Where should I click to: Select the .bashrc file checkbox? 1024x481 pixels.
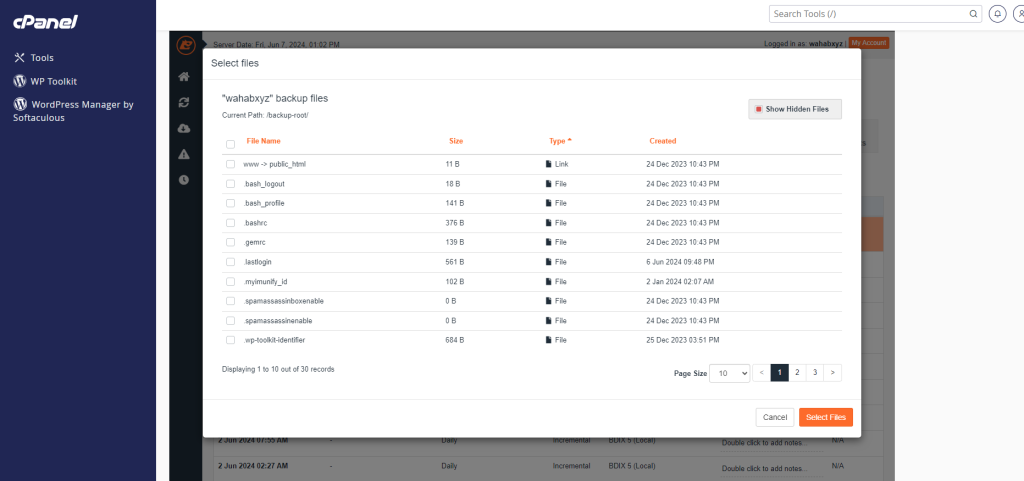coord(230,222)
